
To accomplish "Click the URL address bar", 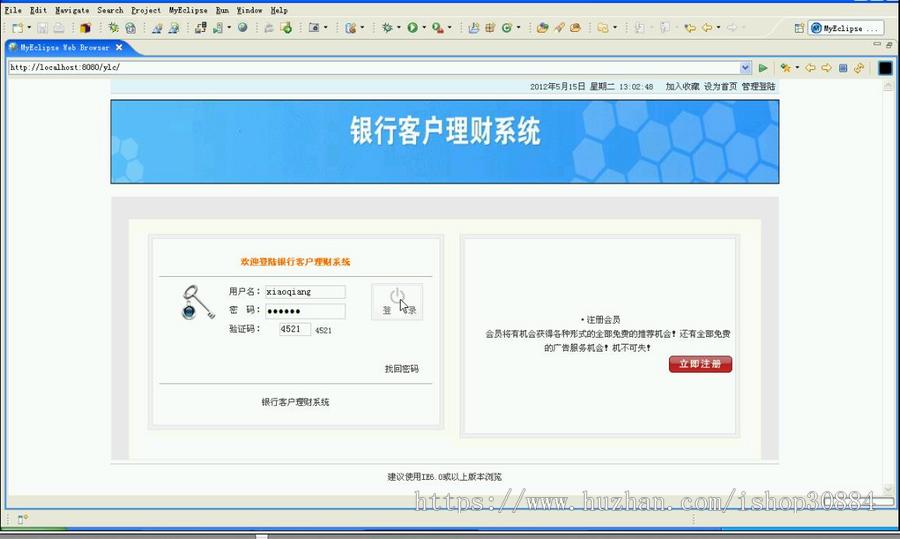I will (374, 68).
